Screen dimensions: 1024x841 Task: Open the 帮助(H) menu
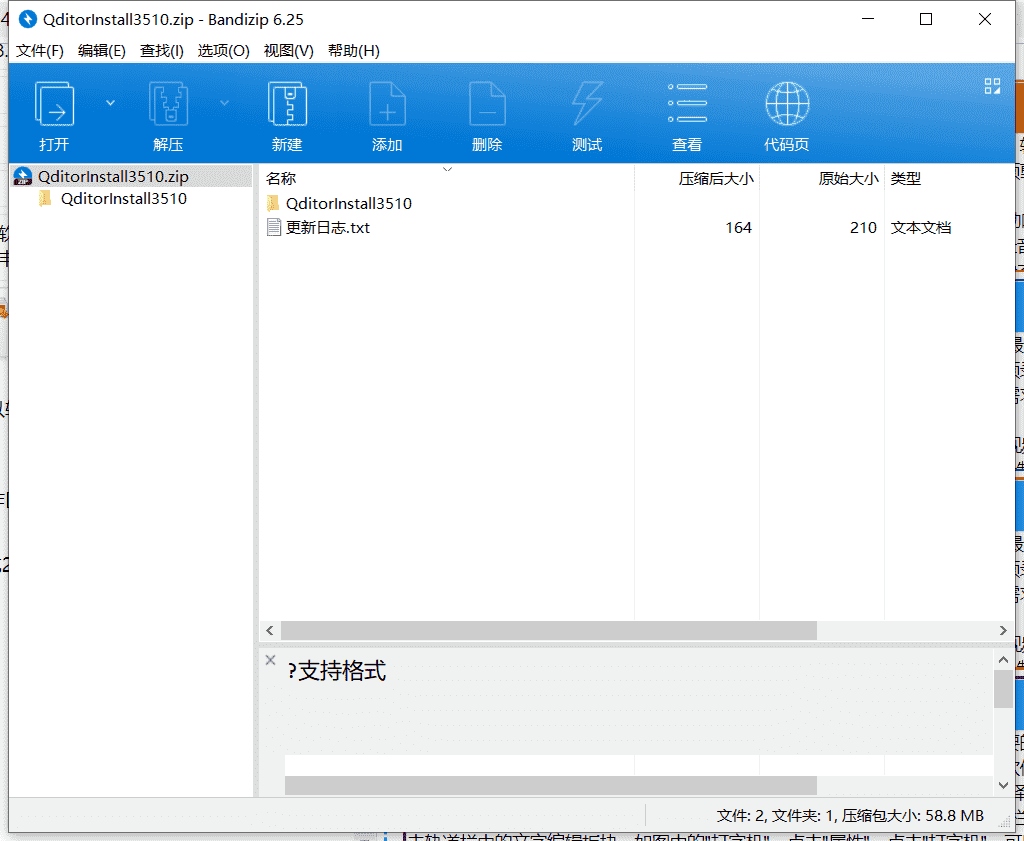pos(353,51)
